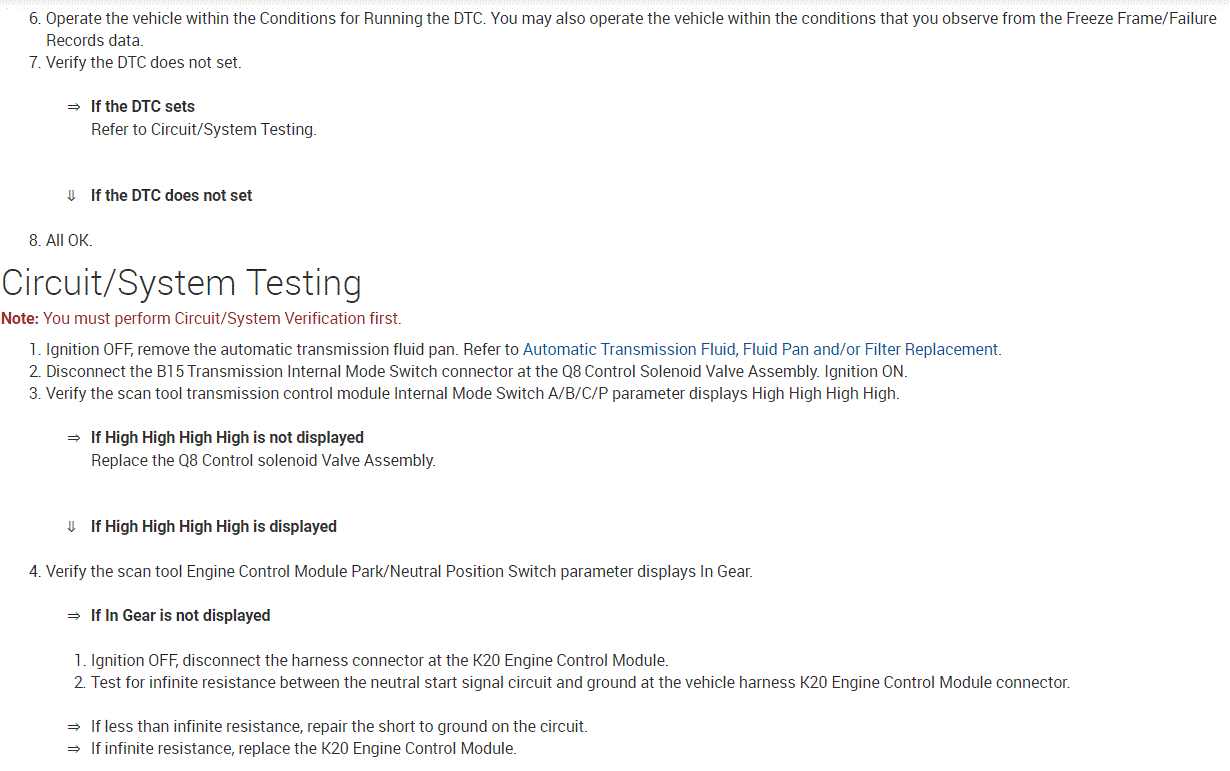Image resolution: width=1230 pixels, height=771 pixels.
Task: Click the "Circuit/System Testing" heading
Action: tap(181, 283)
